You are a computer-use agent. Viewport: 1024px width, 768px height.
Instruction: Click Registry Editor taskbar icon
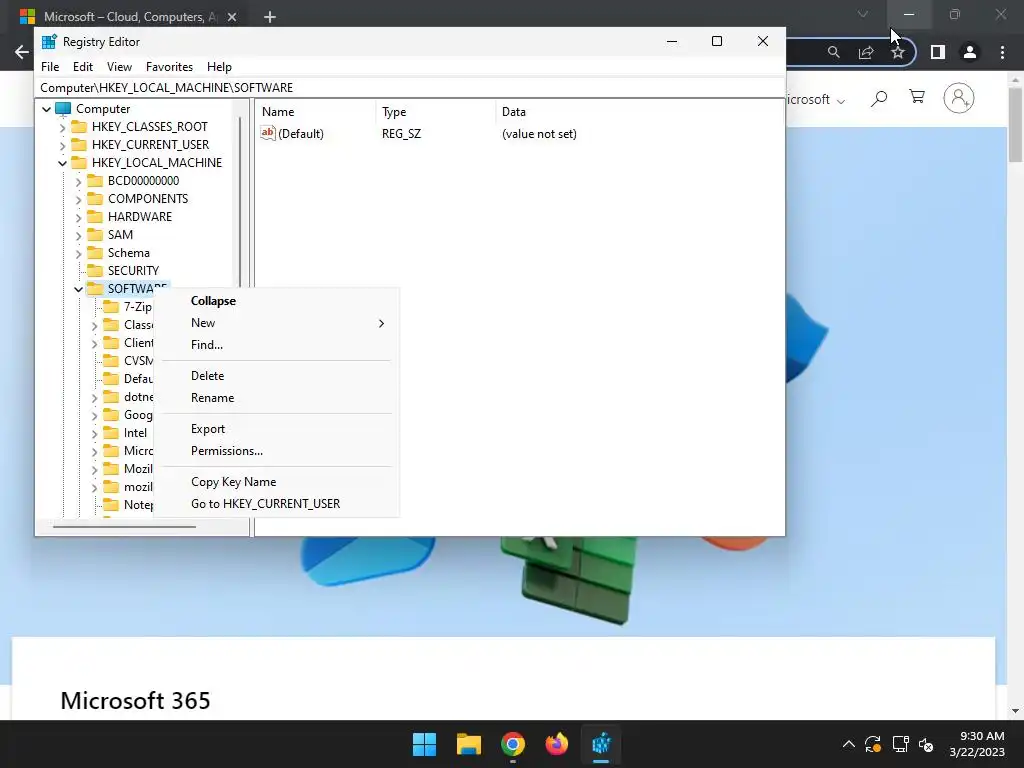click(x=601, y=744)
